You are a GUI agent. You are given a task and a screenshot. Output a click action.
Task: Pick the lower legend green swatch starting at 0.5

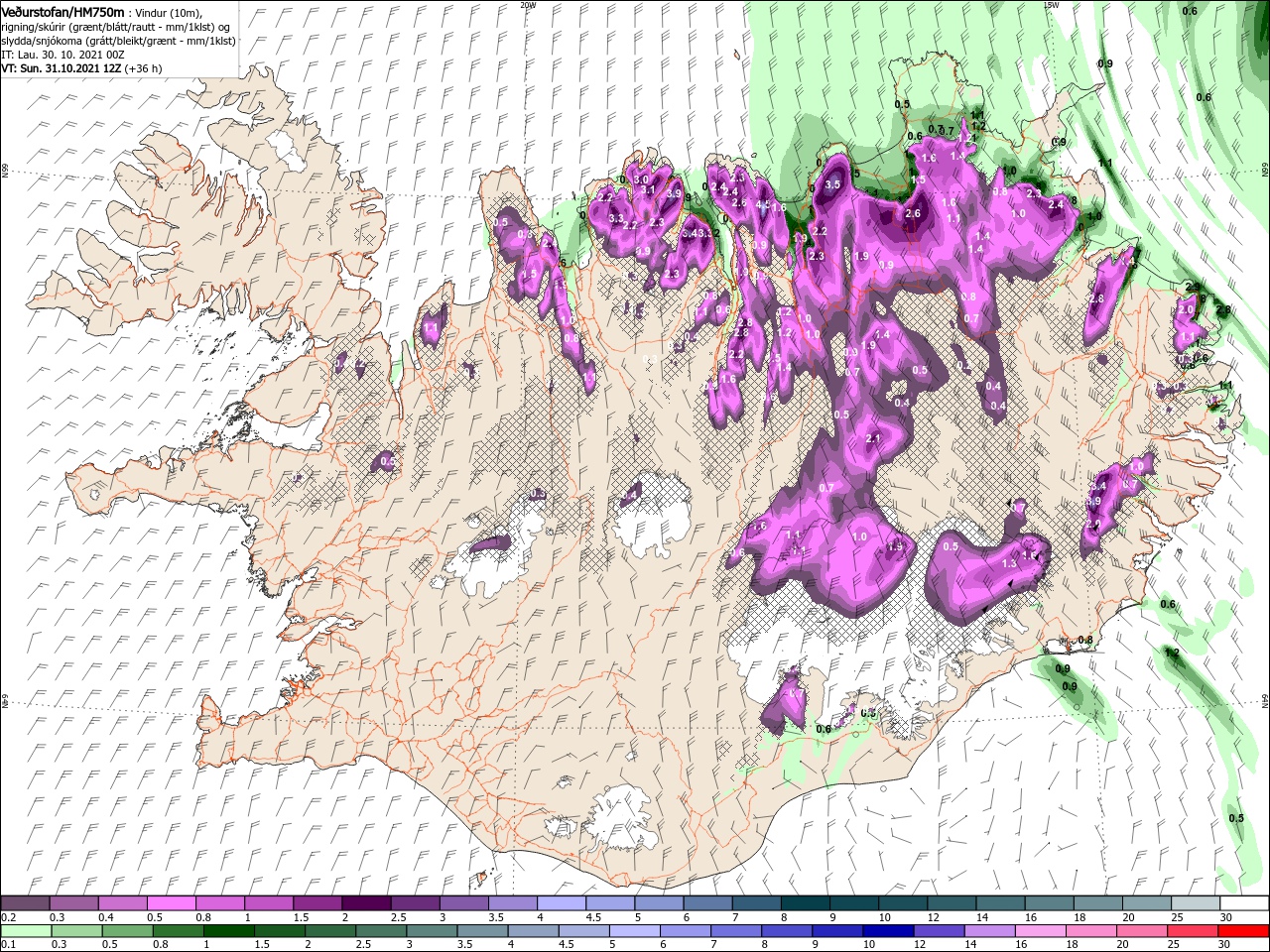[x=127, y=931]
